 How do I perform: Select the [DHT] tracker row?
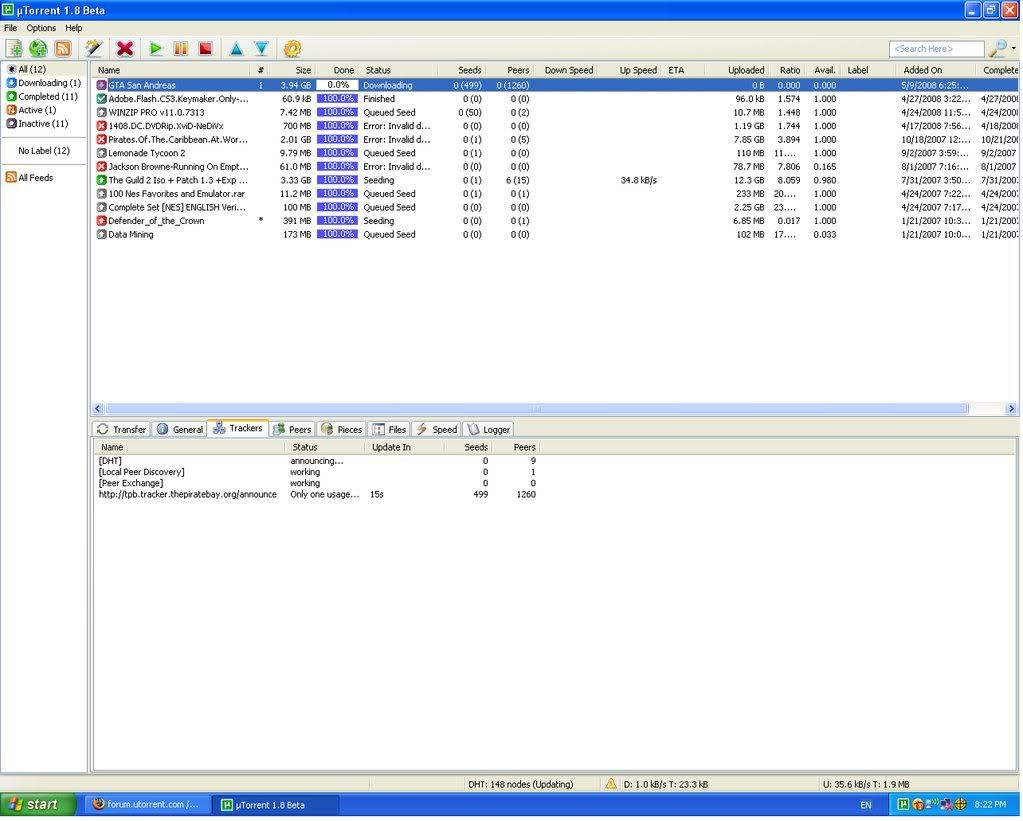coord(318,461)
